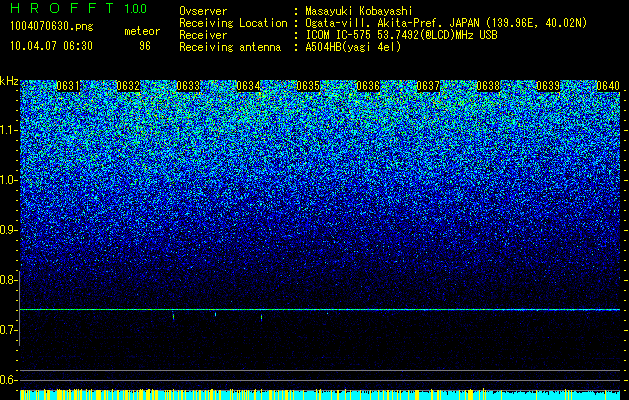Image resolution: width=629 pixels, height=400 pixels.
Task: Click the 0.8 kHz axis label
Action: click(x=9, y=280)
